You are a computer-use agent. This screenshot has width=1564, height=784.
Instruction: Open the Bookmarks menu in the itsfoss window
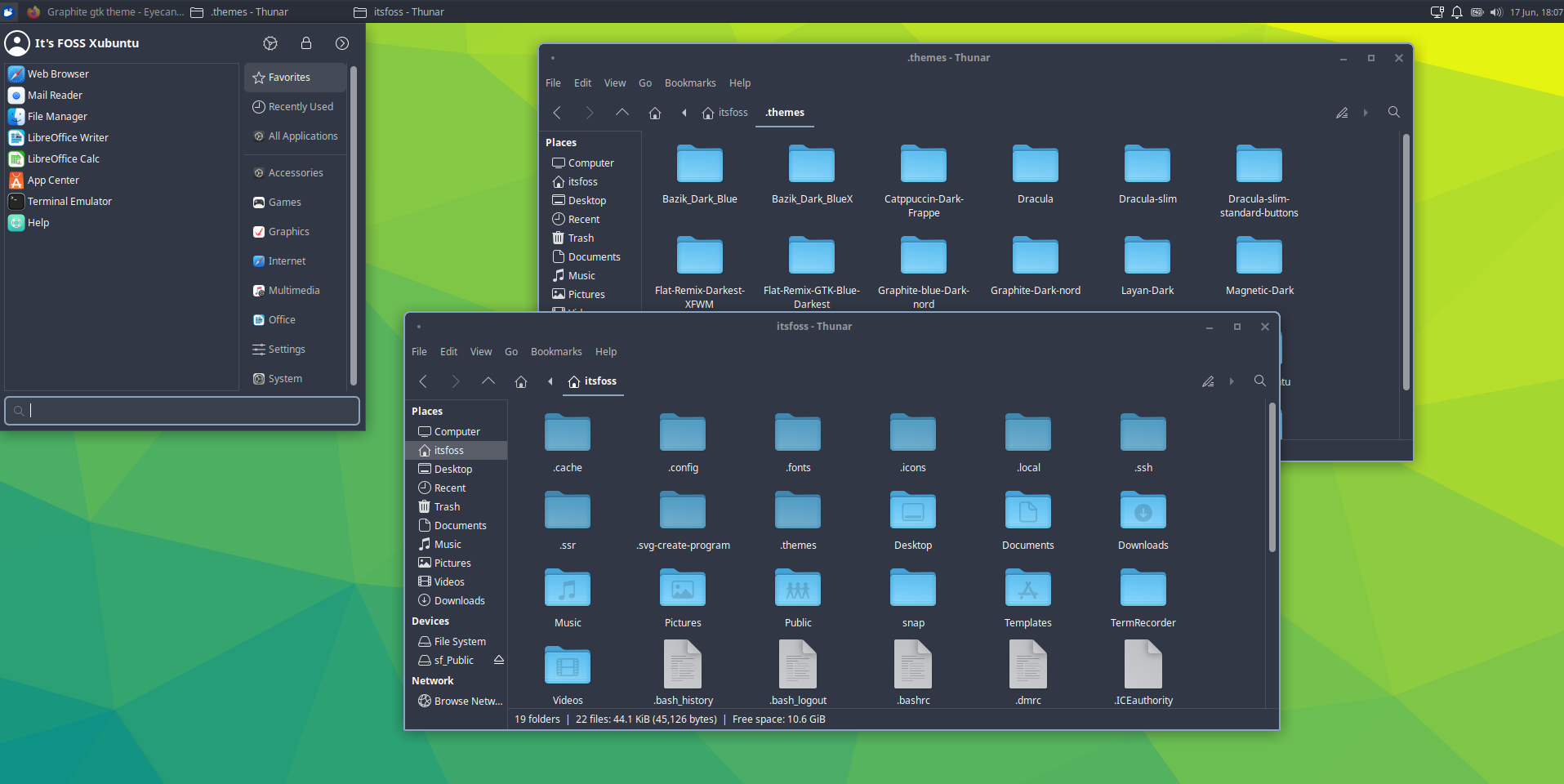click(555, 351)
